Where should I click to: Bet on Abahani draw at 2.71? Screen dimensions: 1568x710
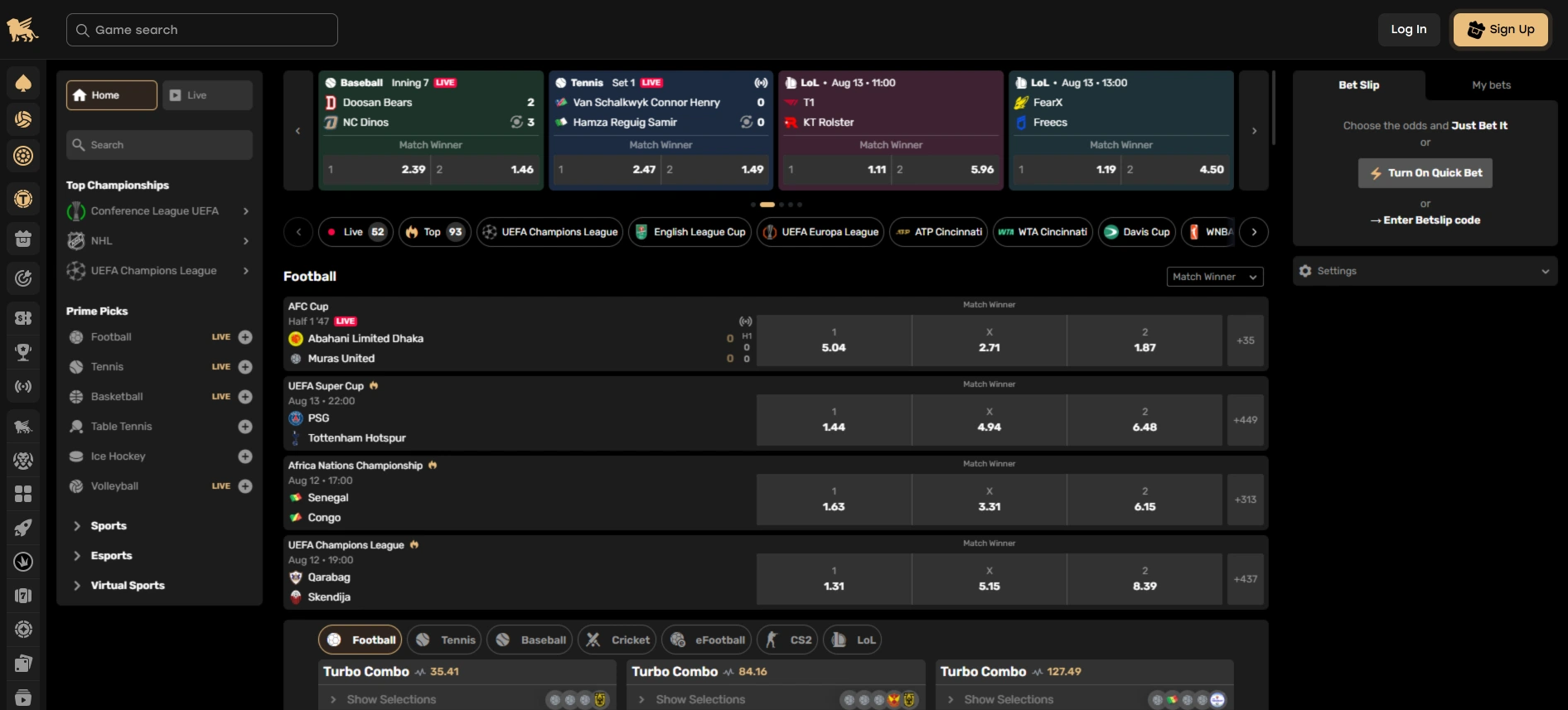(990, 341)
